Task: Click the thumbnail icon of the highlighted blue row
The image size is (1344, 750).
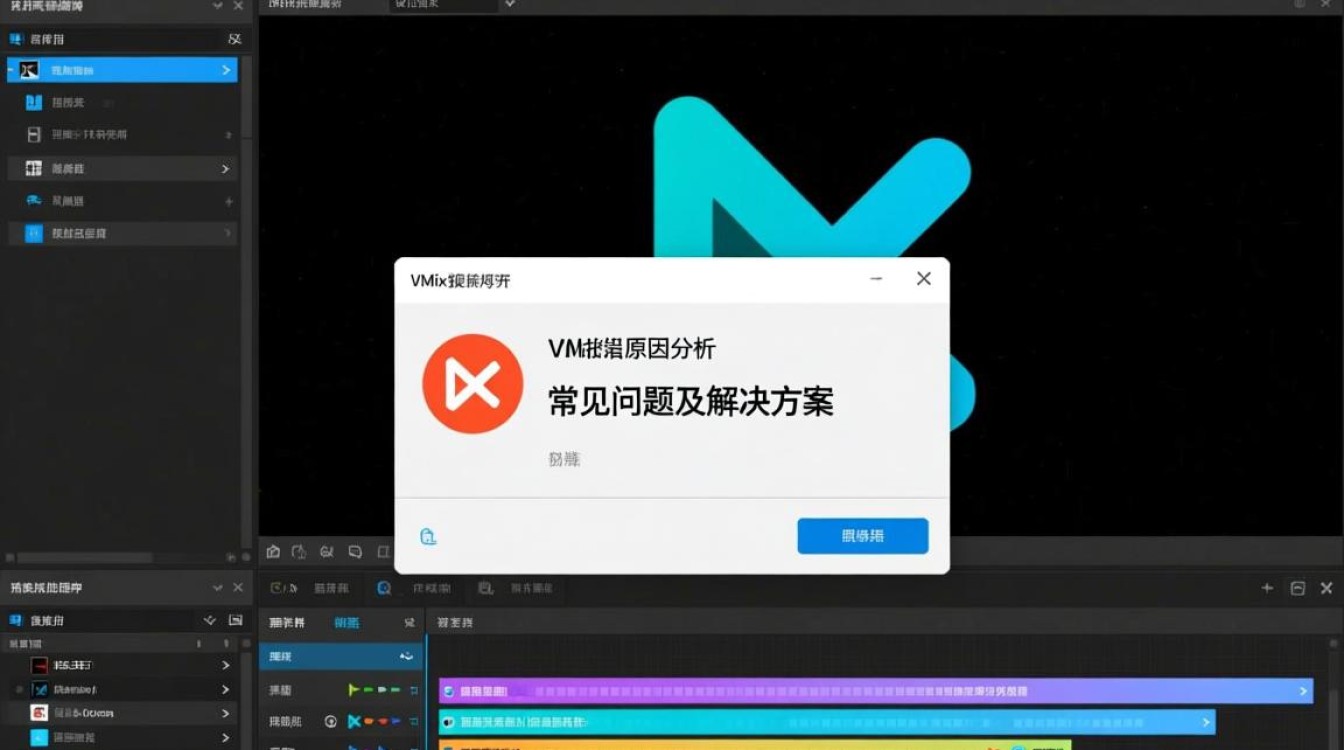Action: click(30, 70)
